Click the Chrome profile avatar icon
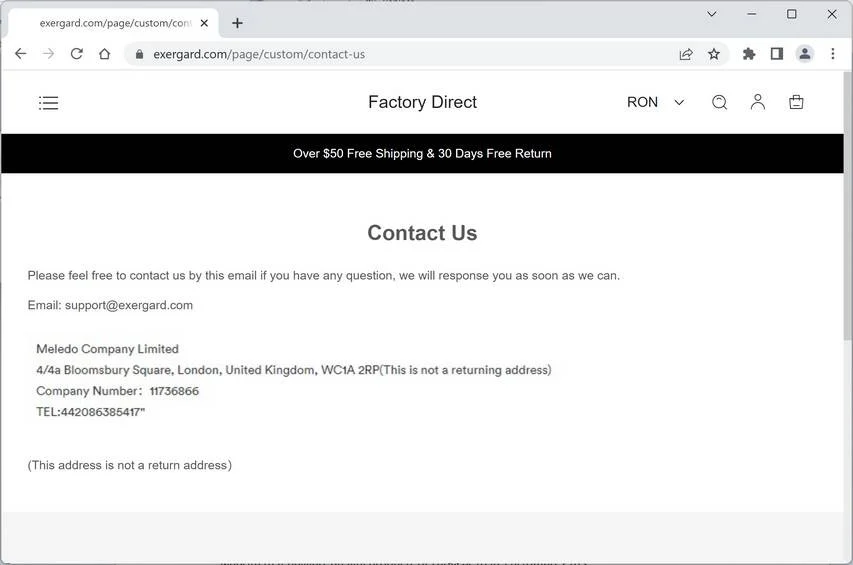Screen dimensions: 853x565 [x=805, y=53]
